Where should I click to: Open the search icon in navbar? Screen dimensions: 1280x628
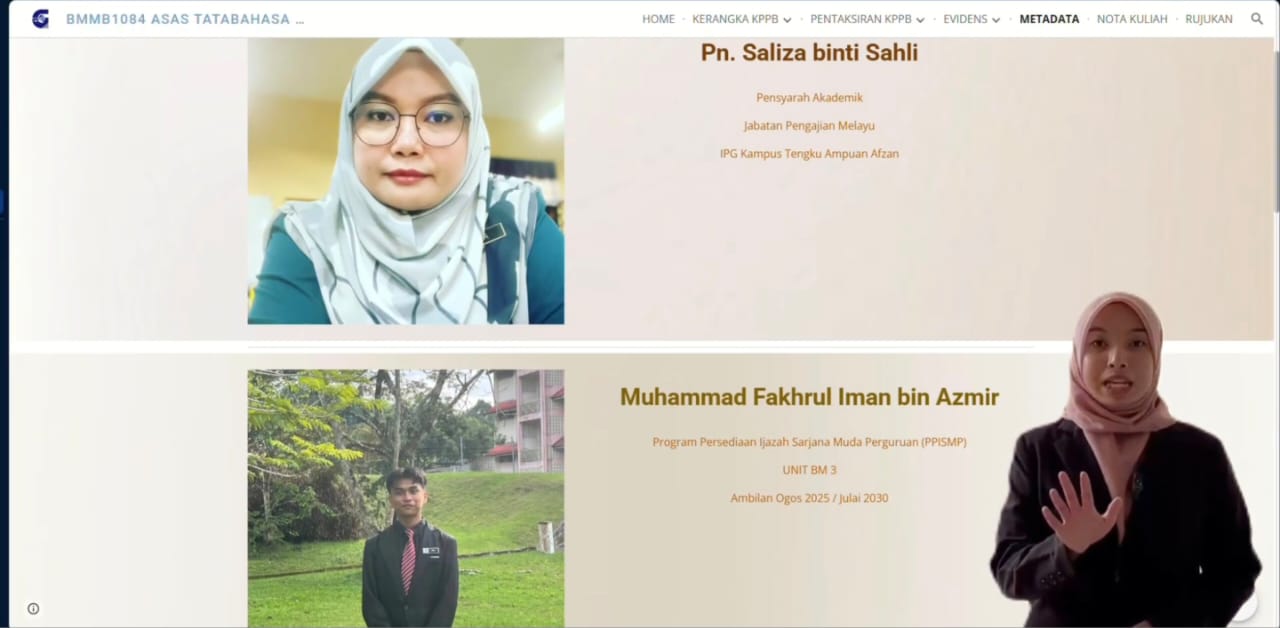pos(1257,19)
